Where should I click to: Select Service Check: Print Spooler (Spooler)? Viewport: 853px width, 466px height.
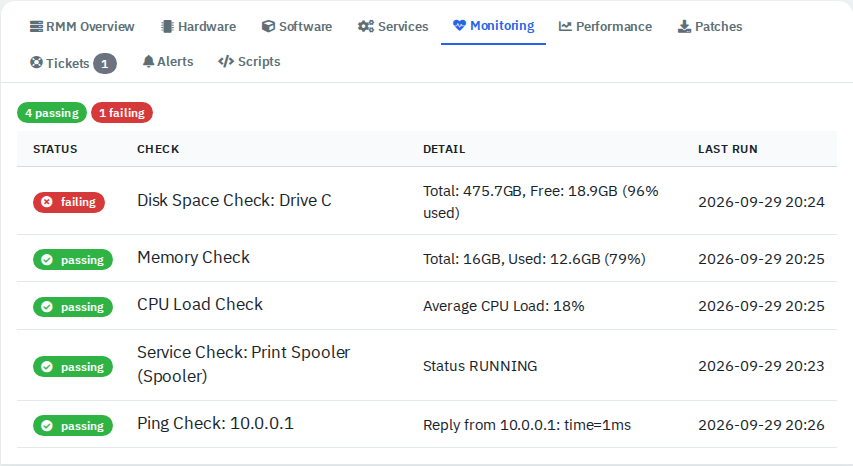tap(243, 364)
